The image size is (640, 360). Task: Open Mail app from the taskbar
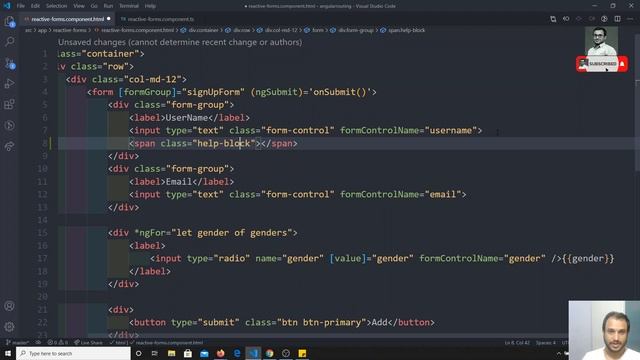(204, 353)
